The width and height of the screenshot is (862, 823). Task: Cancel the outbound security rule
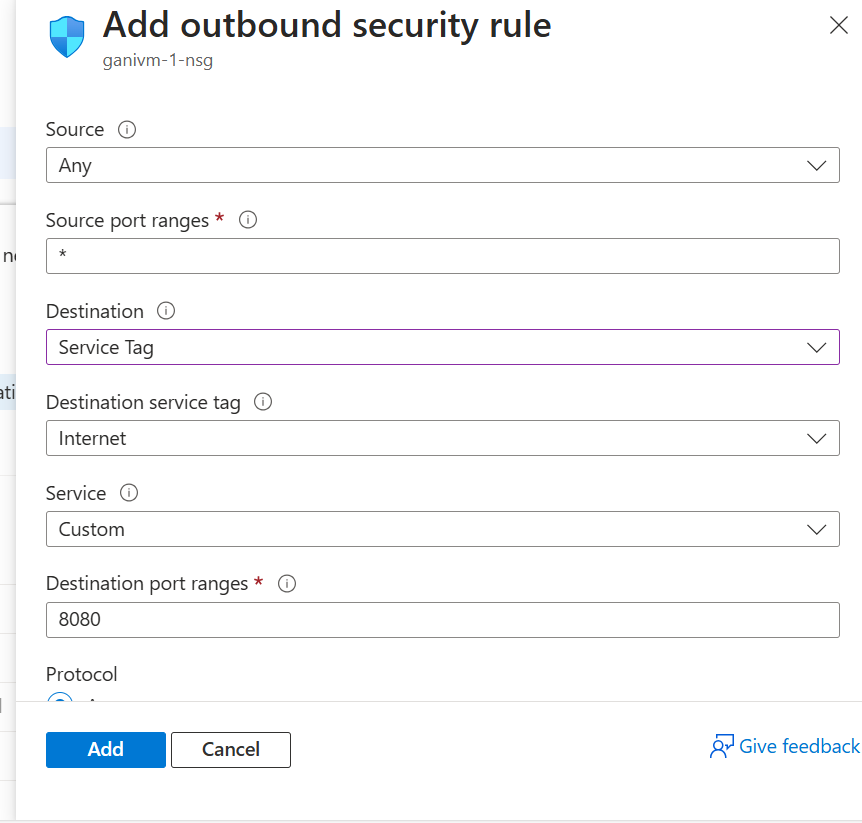230,749
